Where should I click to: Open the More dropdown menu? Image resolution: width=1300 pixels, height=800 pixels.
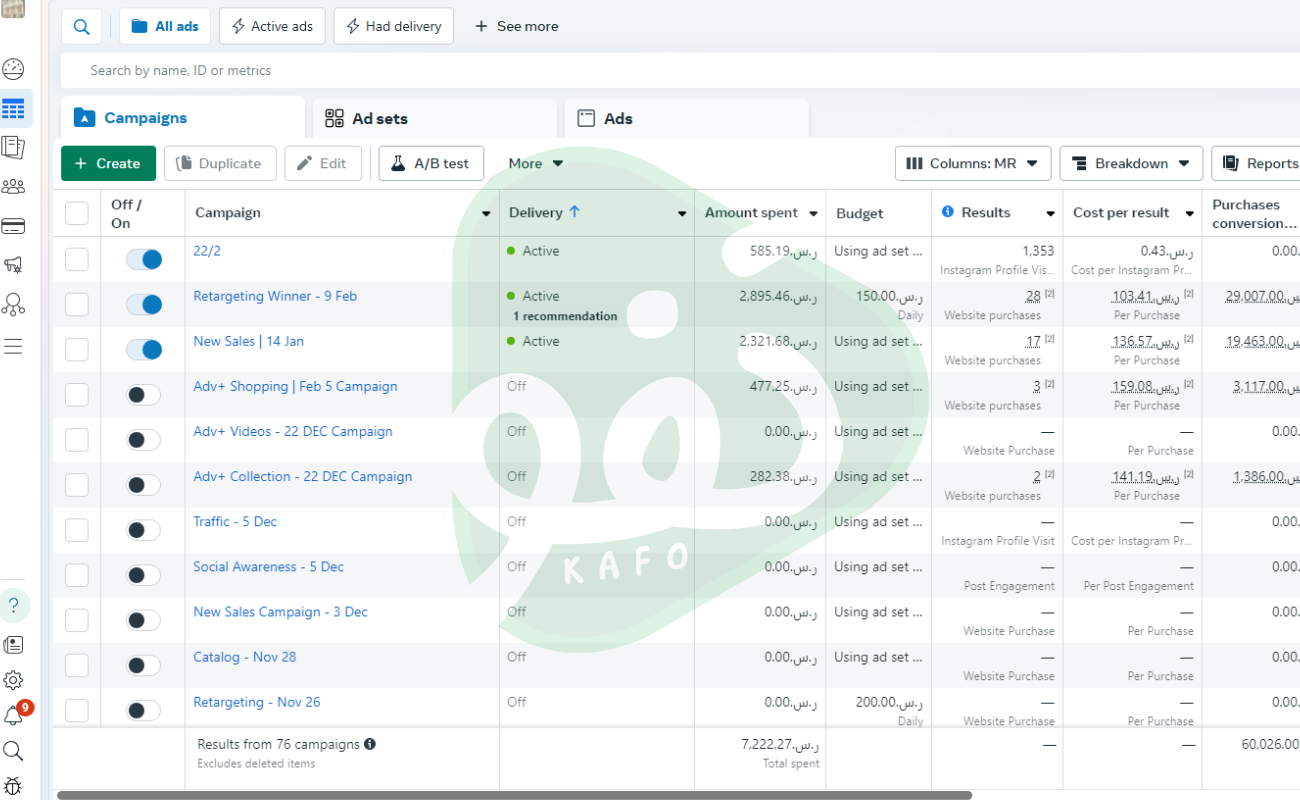(535, 163)
